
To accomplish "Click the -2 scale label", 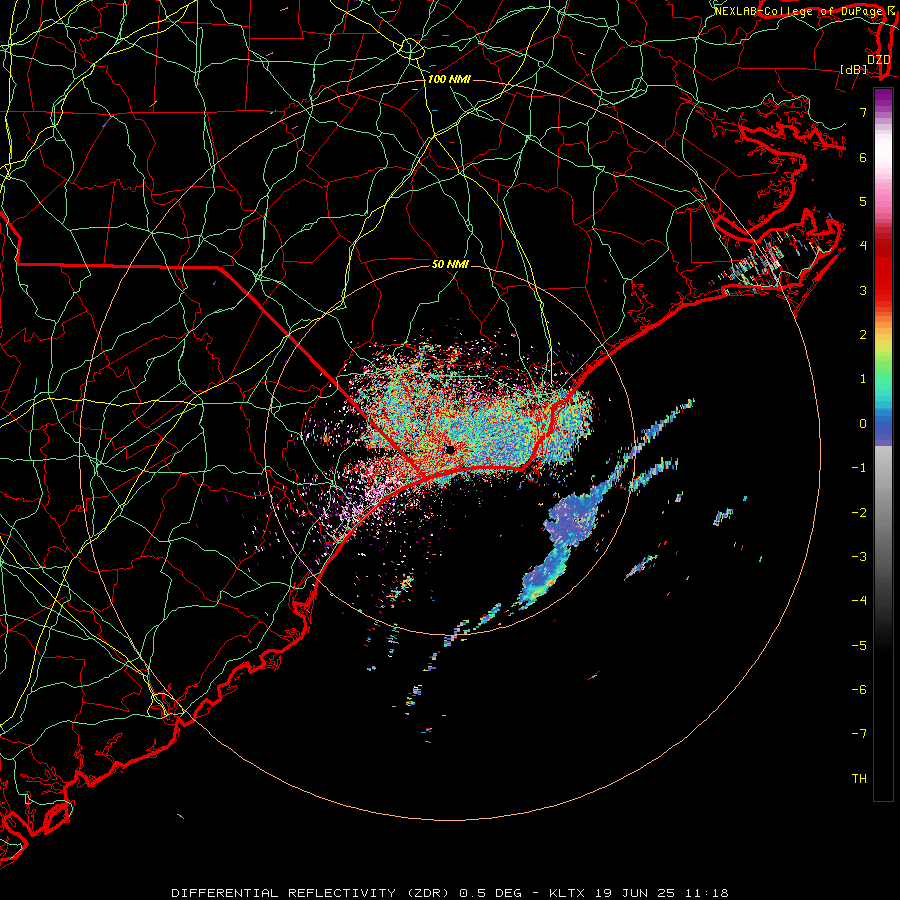I will (x=859, y=513).
